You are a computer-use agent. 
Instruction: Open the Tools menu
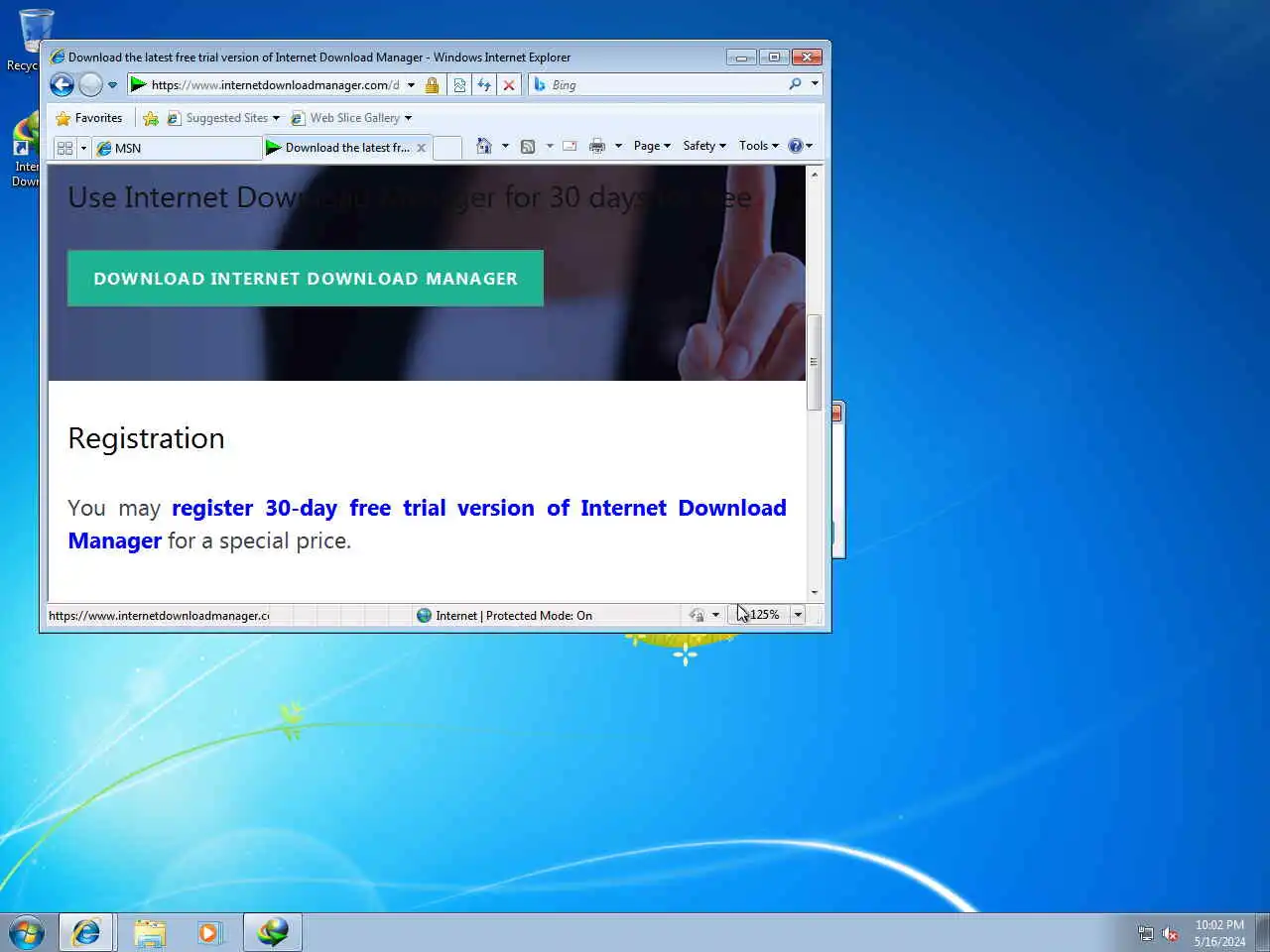pyautogui.click(x=759, y=146)
